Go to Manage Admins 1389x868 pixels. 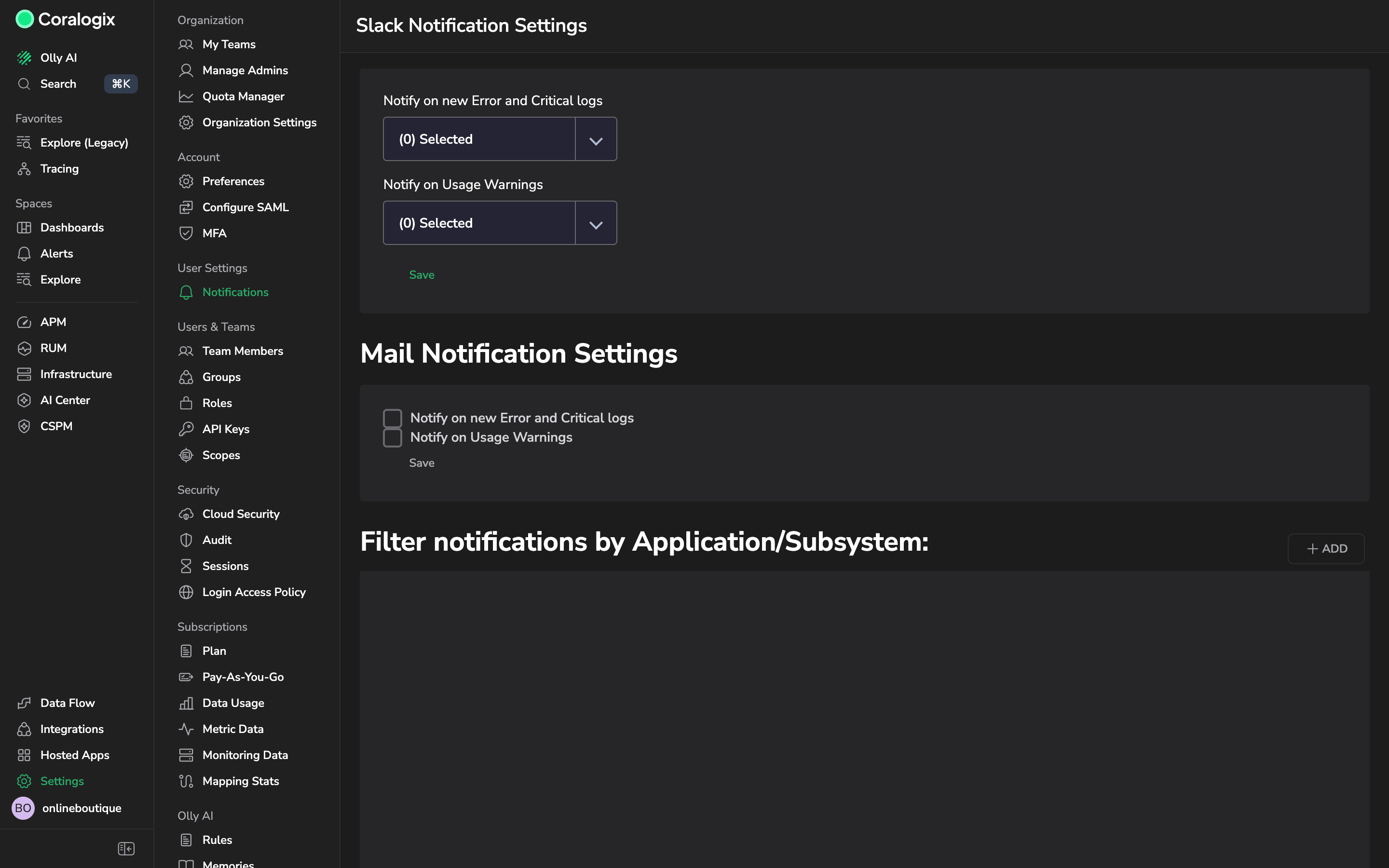coord(245,70)
